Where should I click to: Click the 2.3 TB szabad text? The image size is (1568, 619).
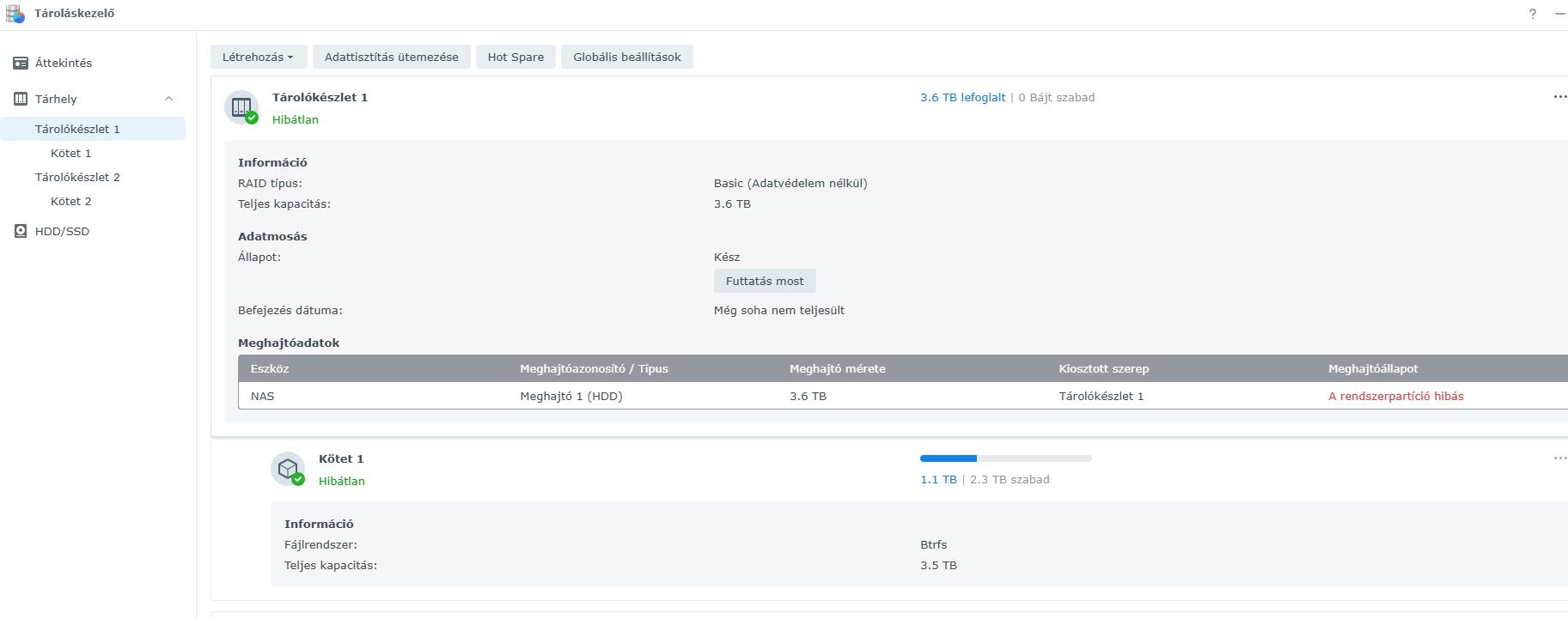pos(1010,480)
